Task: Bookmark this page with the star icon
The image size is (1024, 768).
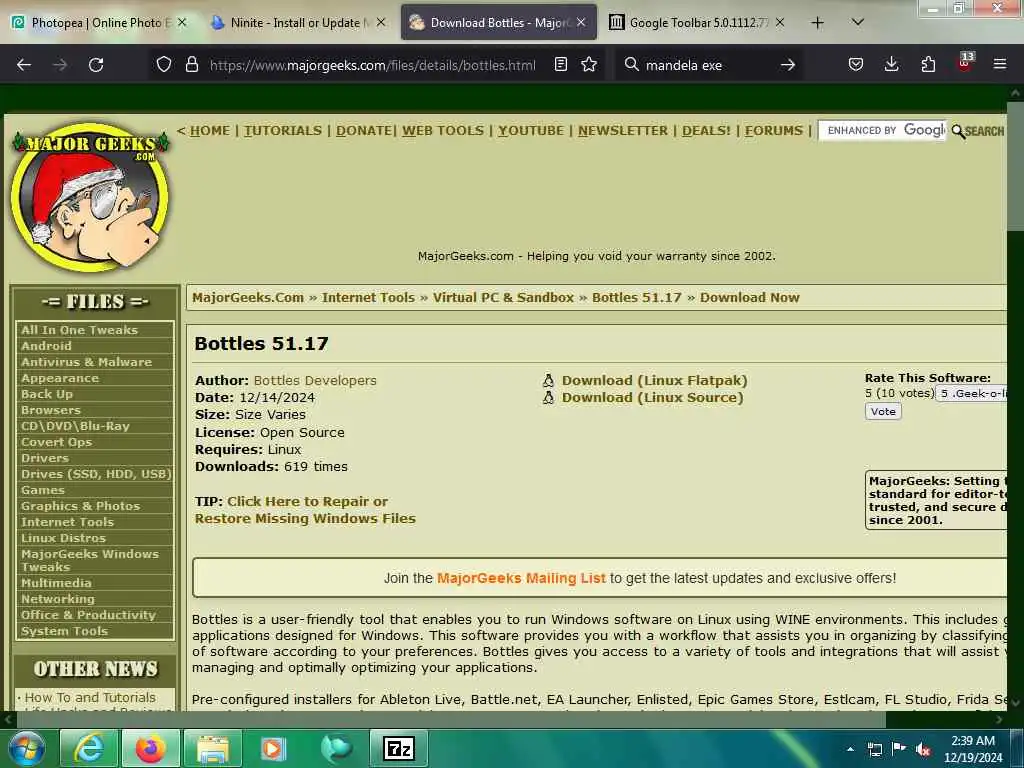Action: coord(589,65)
